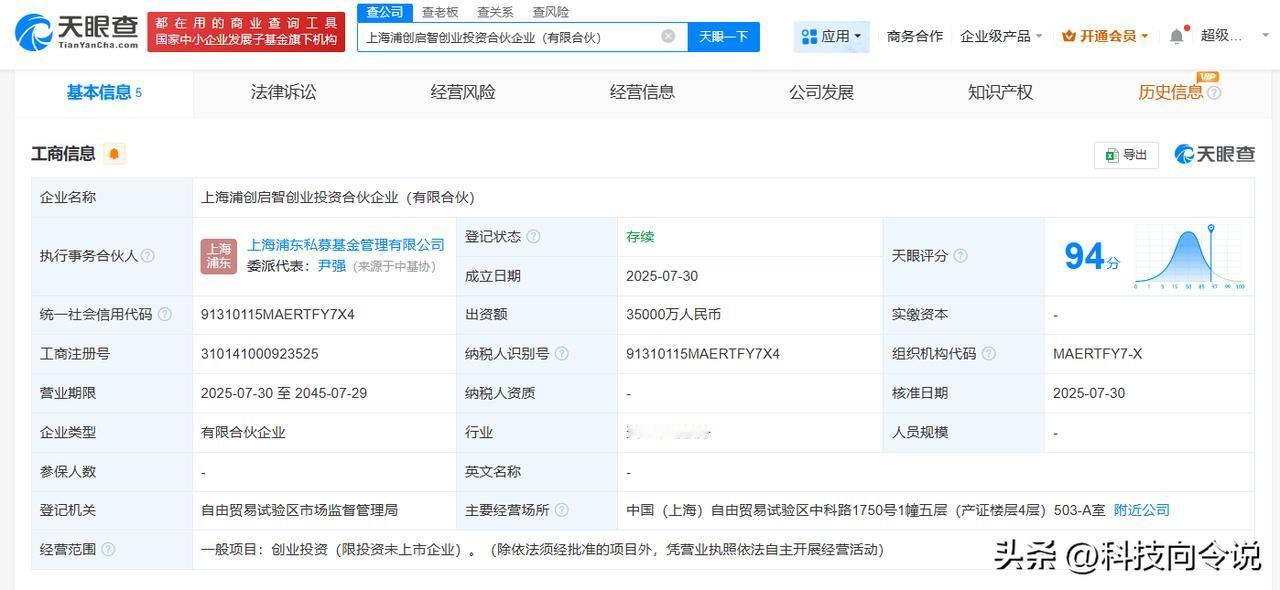Screen dimensions: 1280x590
Task: Open the 公司发展 tab
Action: click(x=821, y=93)
